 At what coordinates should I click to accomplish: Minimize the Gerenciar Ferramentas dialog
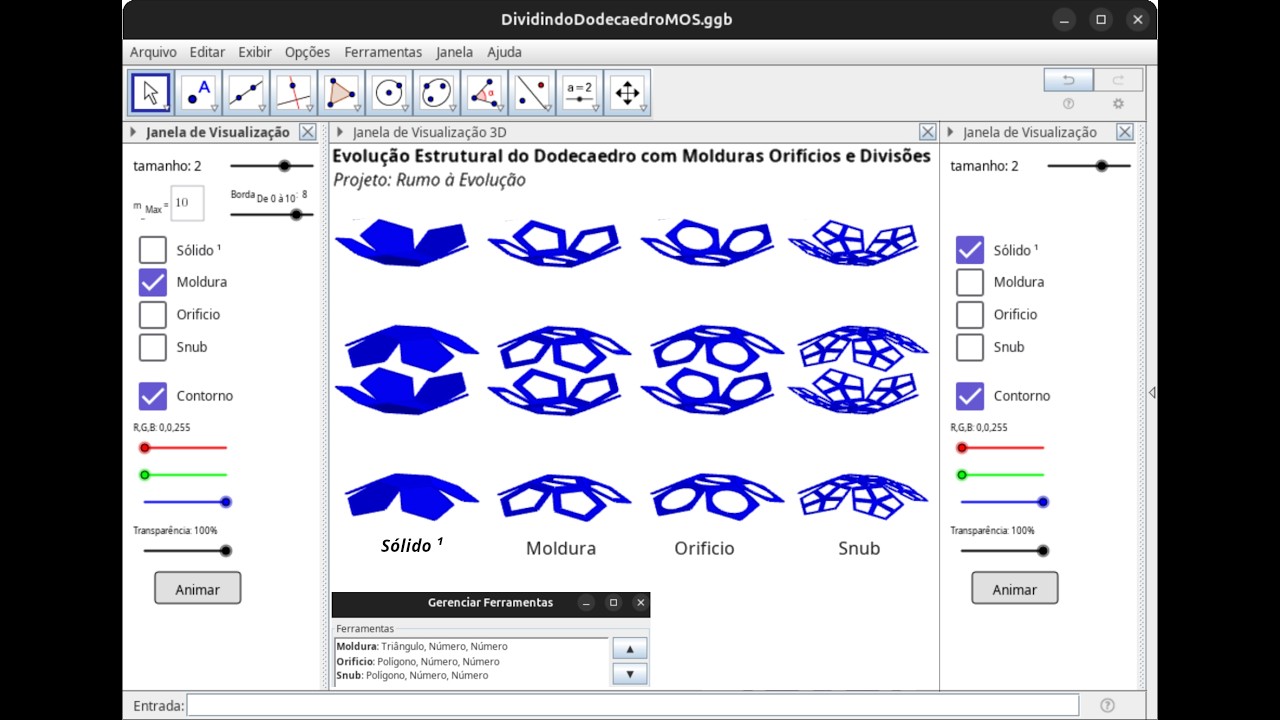point(586,603)
